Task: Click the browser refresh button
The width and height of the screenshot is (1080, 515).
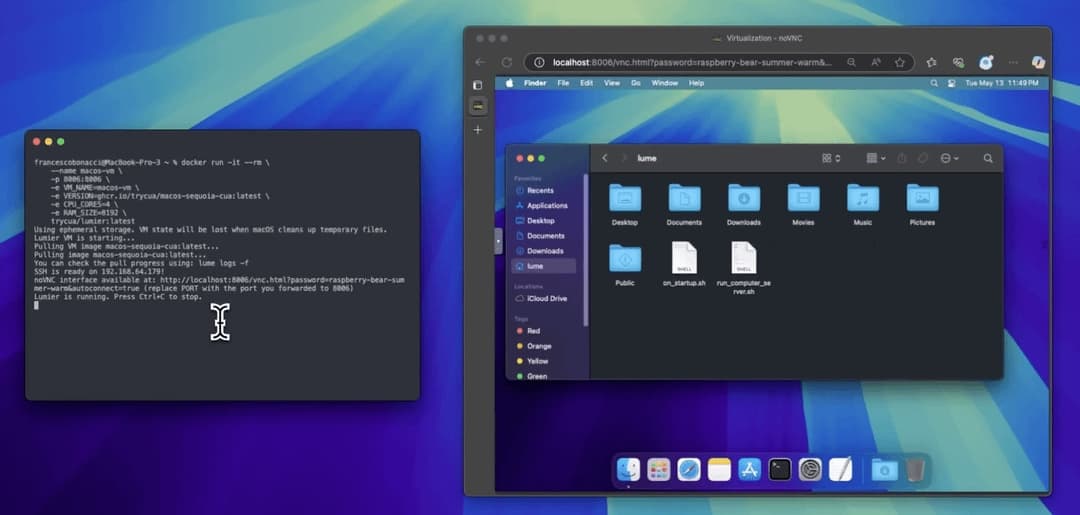Action: click(507, 62)
